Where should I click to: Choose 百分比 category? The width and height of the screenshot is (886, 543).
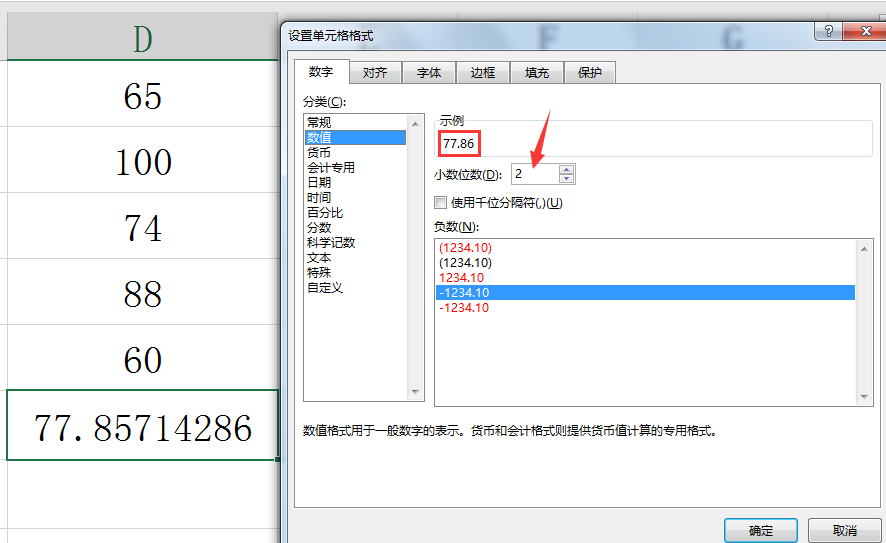click(355, 212)
